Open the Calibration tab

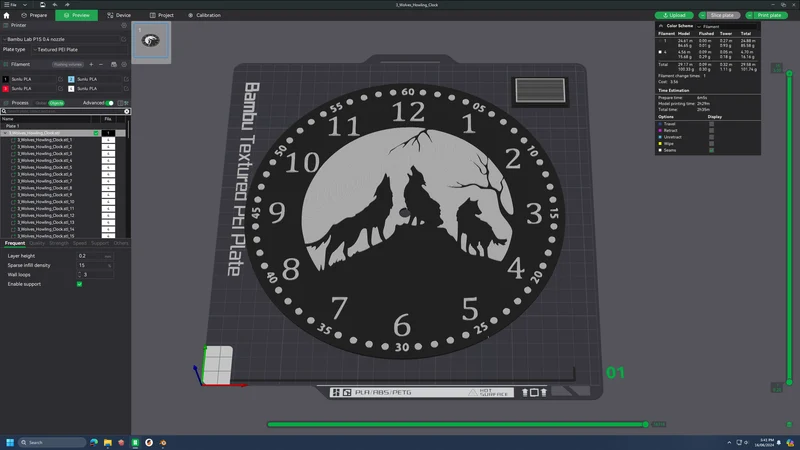tap(204, 15)
